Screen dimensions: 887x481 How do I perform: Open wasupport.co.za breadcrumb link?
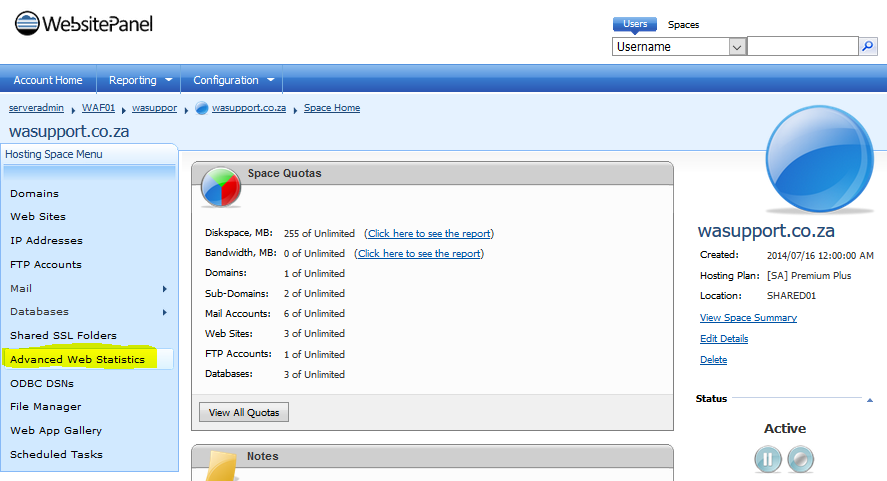tap(249, 108)
